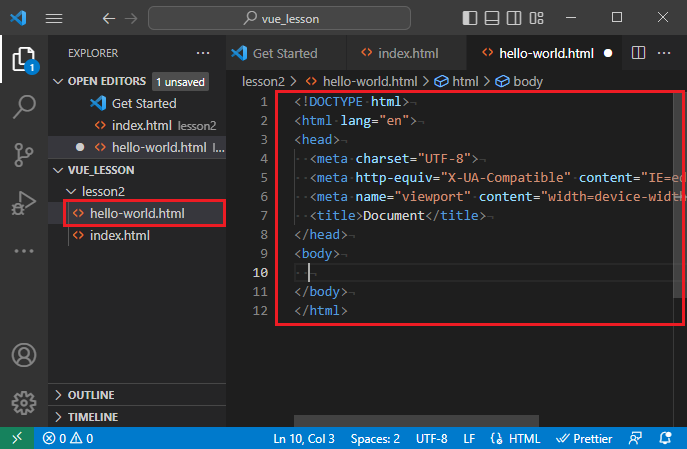Viewport: 687px width, 449px height.
Task: Click the horizontal scrollbar in editor
Action: (416, 421)
